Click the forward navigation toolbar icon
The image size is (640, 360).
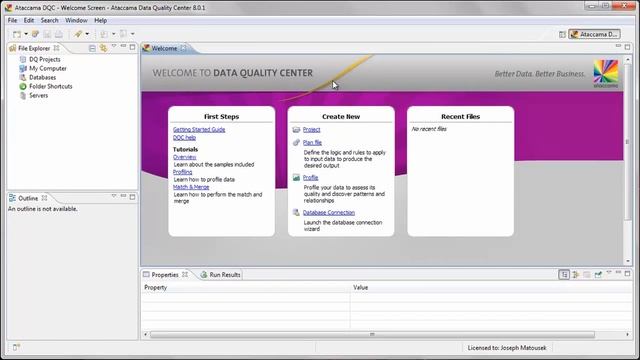pos(123,34)
